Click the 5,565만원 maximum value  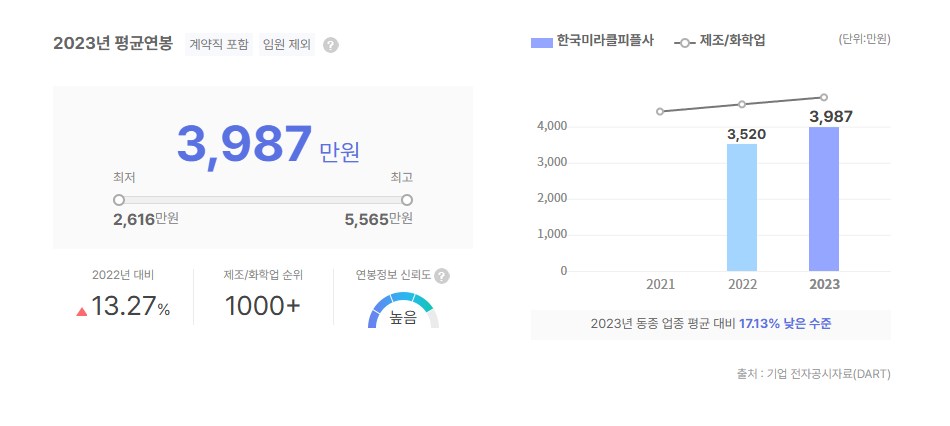[x=379, y=219]
